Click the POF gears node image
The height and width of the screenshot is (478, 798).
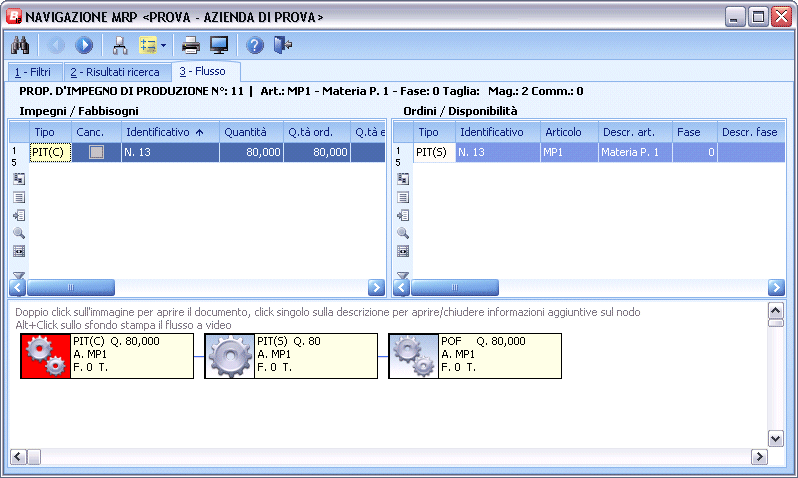[x=414, y=356]
